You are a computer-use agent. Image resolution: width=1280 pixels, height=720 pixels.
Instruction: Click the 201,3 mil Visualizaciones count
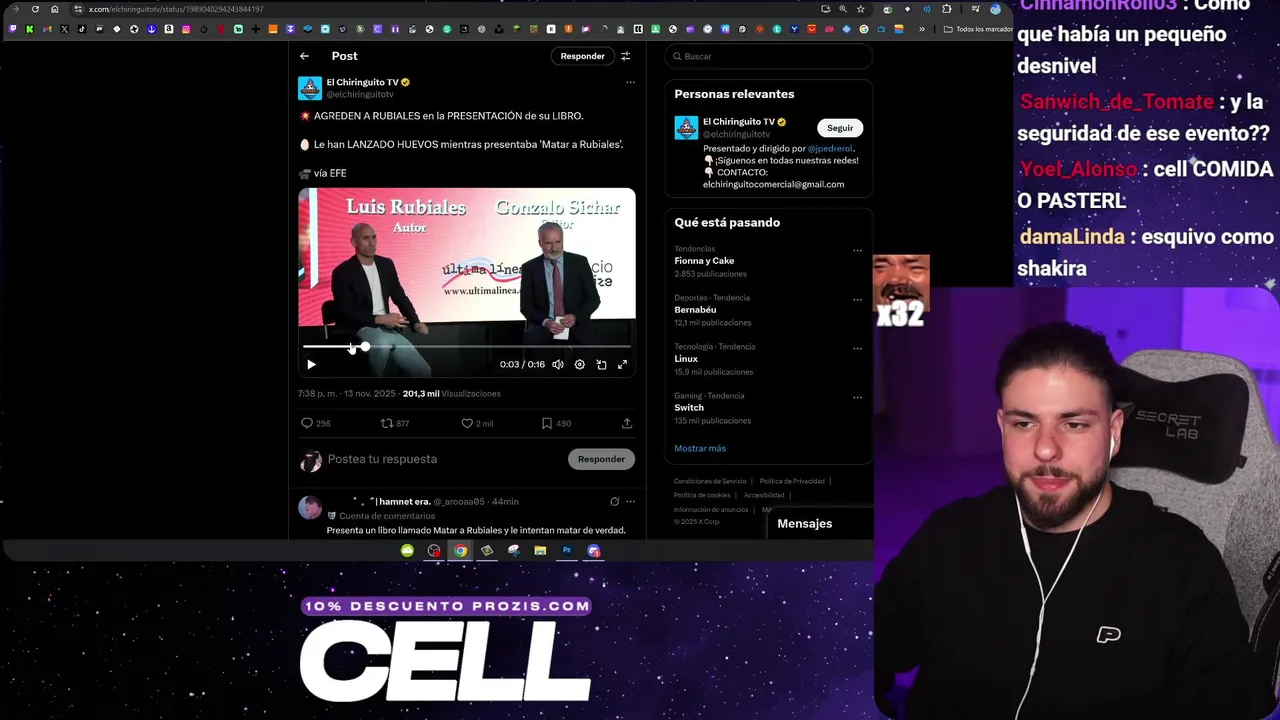pos(451,394)
